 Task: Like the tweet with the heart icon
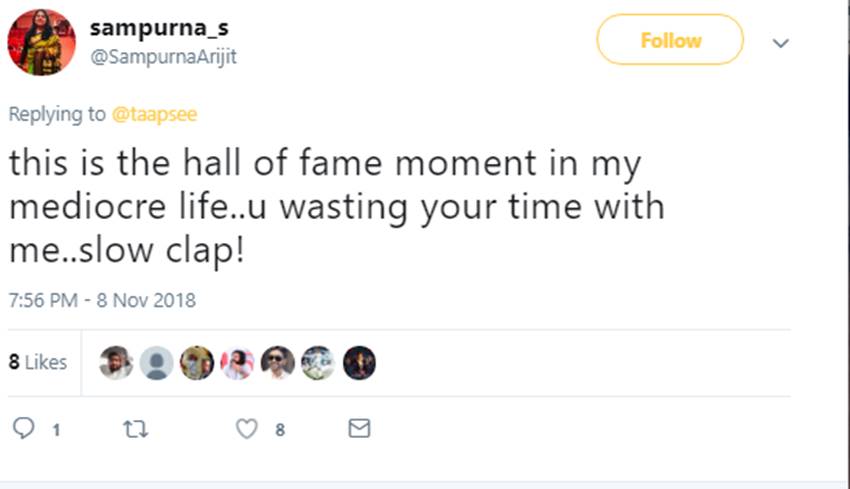click(x=246, y=429)
